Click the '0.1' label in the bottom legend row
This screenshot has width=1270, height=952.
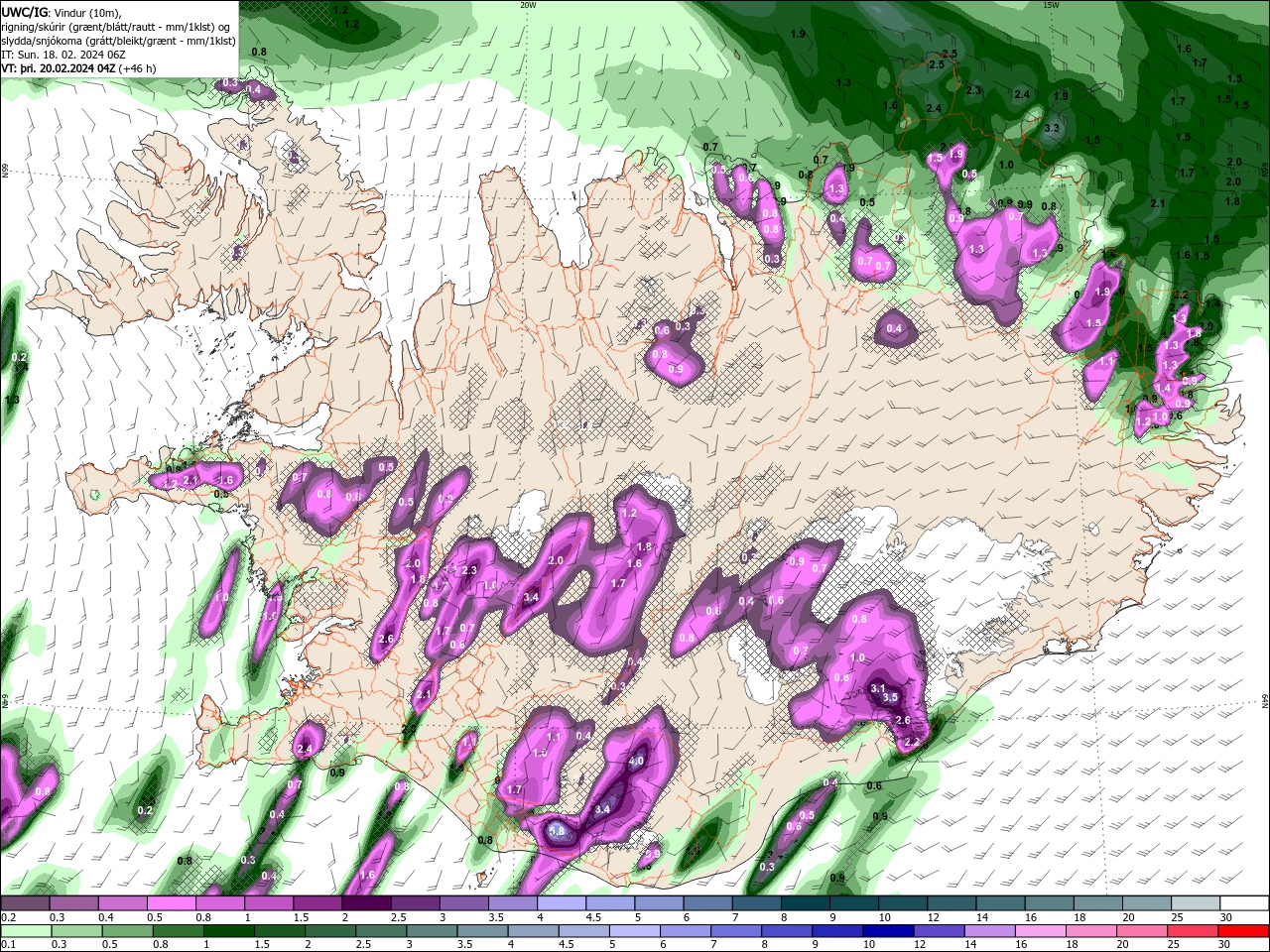pos(8,945)
